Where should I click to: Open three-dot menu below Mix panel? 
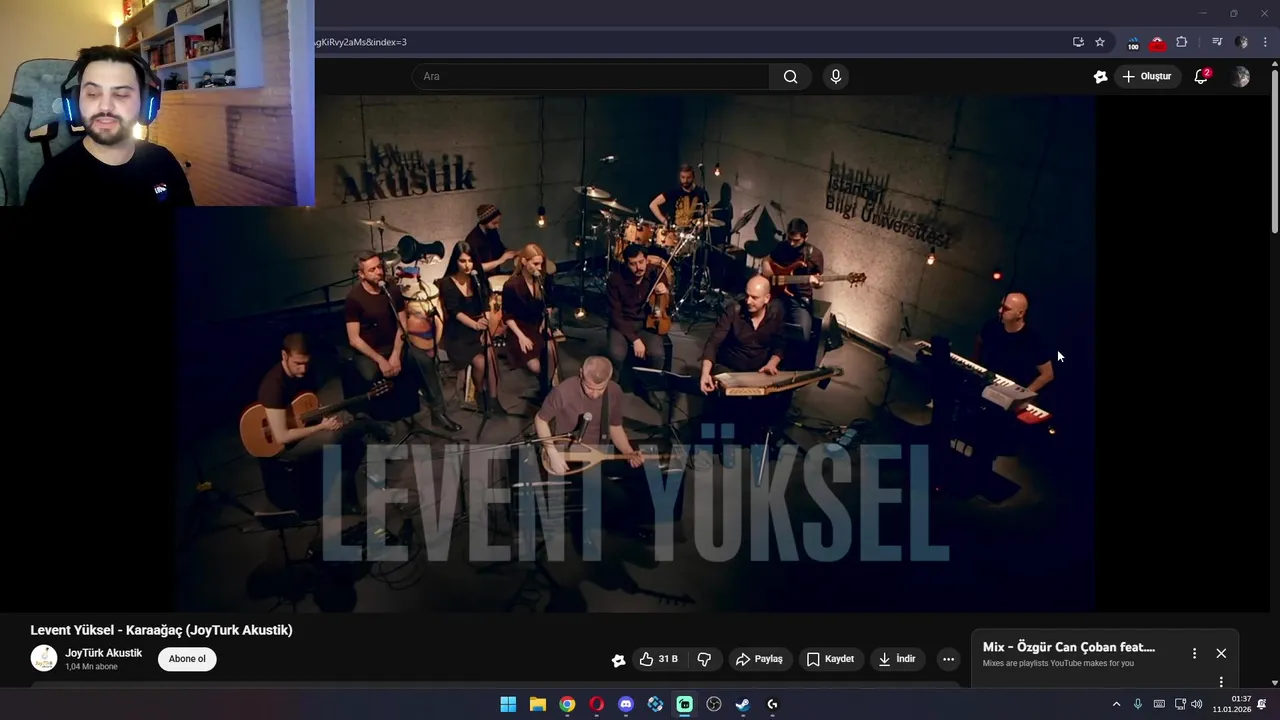1221,682
